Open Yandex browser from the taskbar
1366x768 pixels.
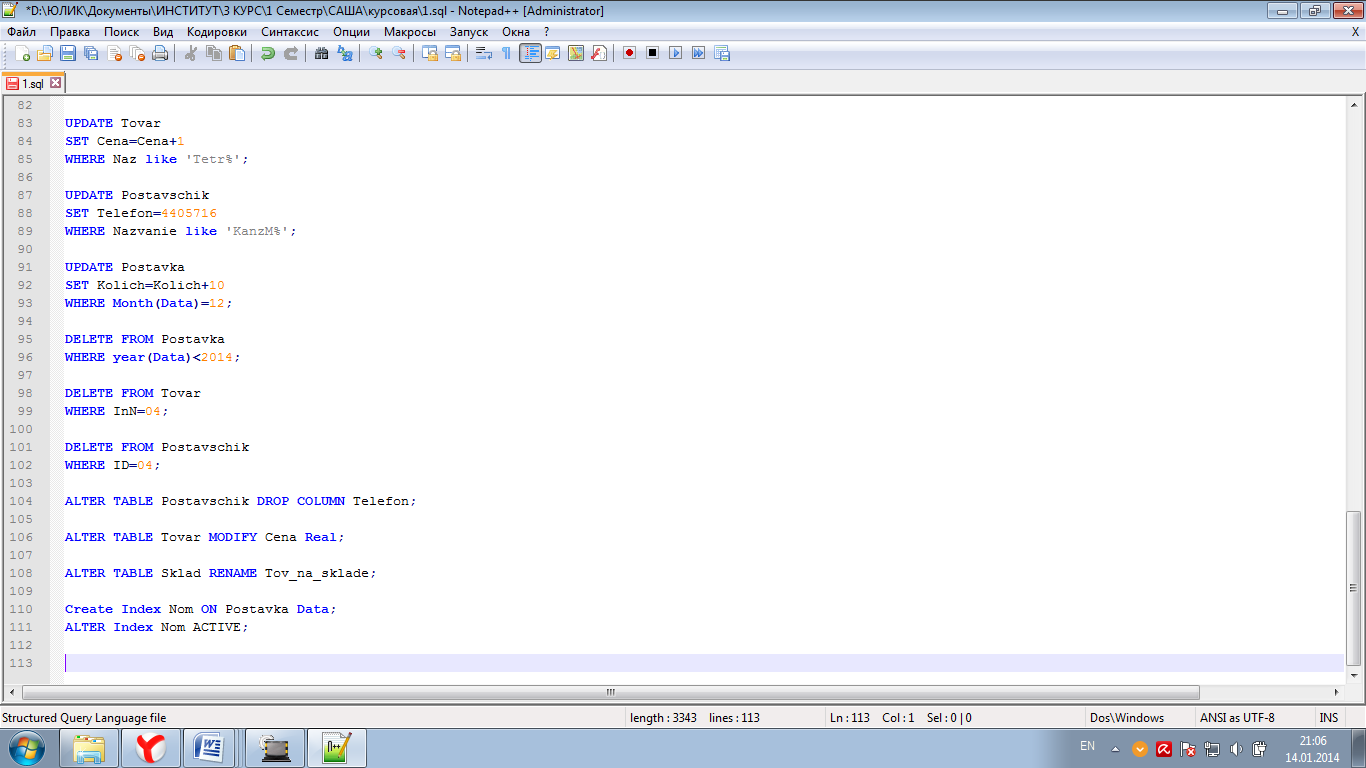[x=151, y=747]
